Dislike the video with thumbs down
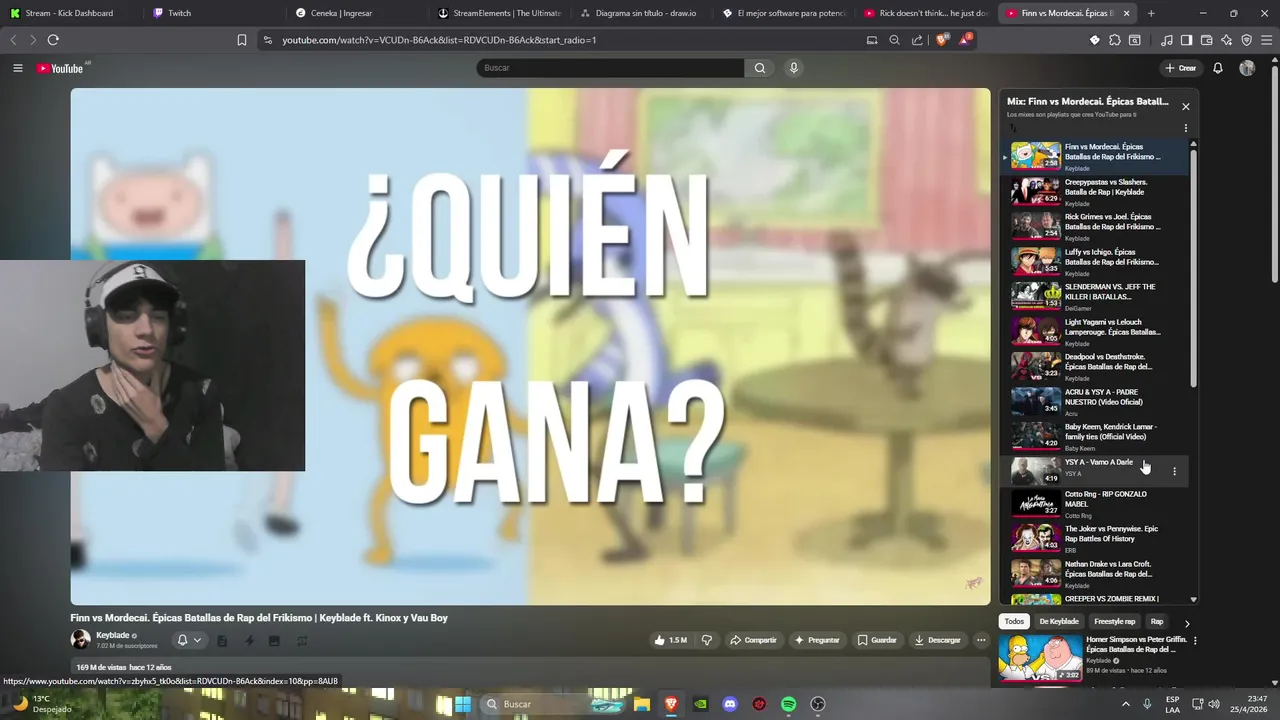The height and width of the screenshot is (720, 1280). (707, 640)
